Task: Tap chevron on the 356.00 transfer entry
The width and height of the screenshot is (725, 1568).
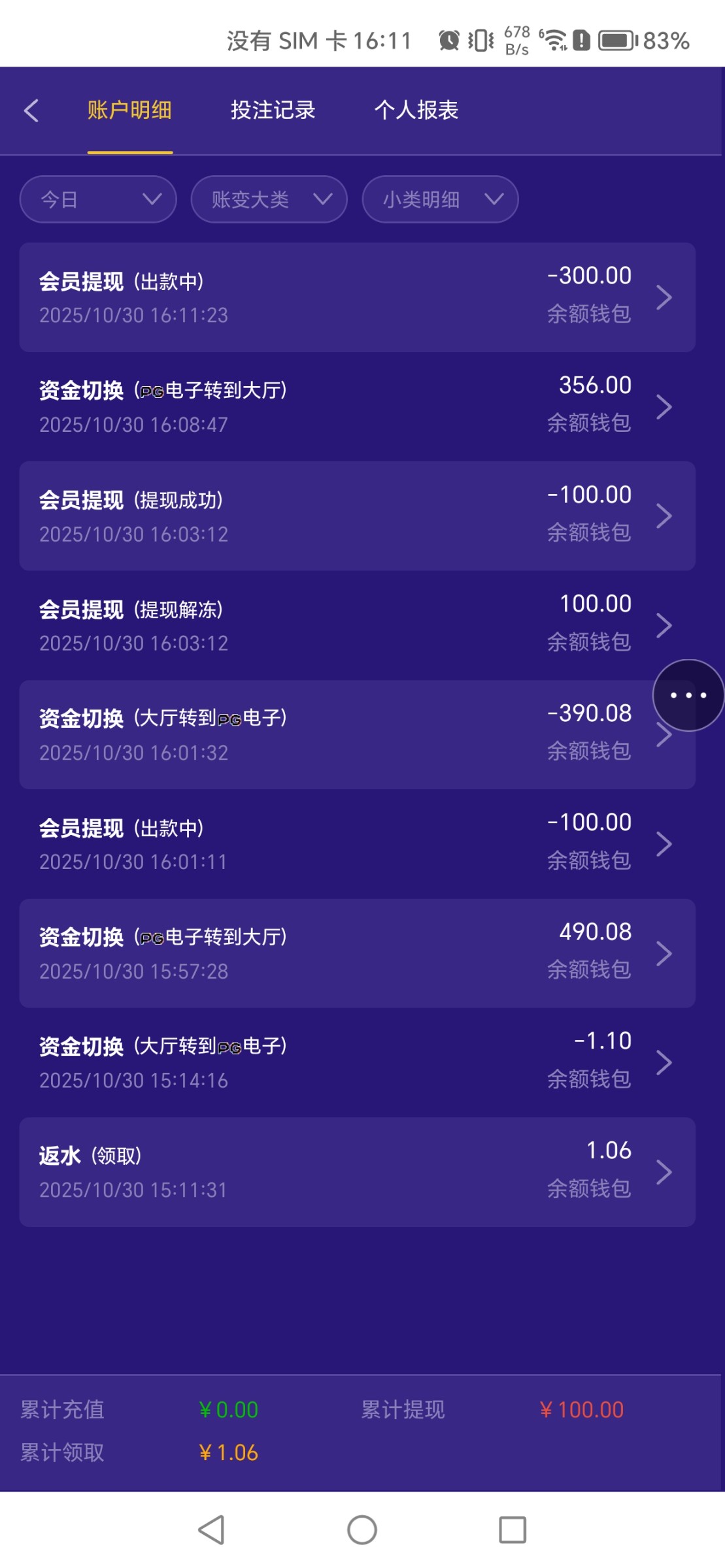Action: pos(664,407)
